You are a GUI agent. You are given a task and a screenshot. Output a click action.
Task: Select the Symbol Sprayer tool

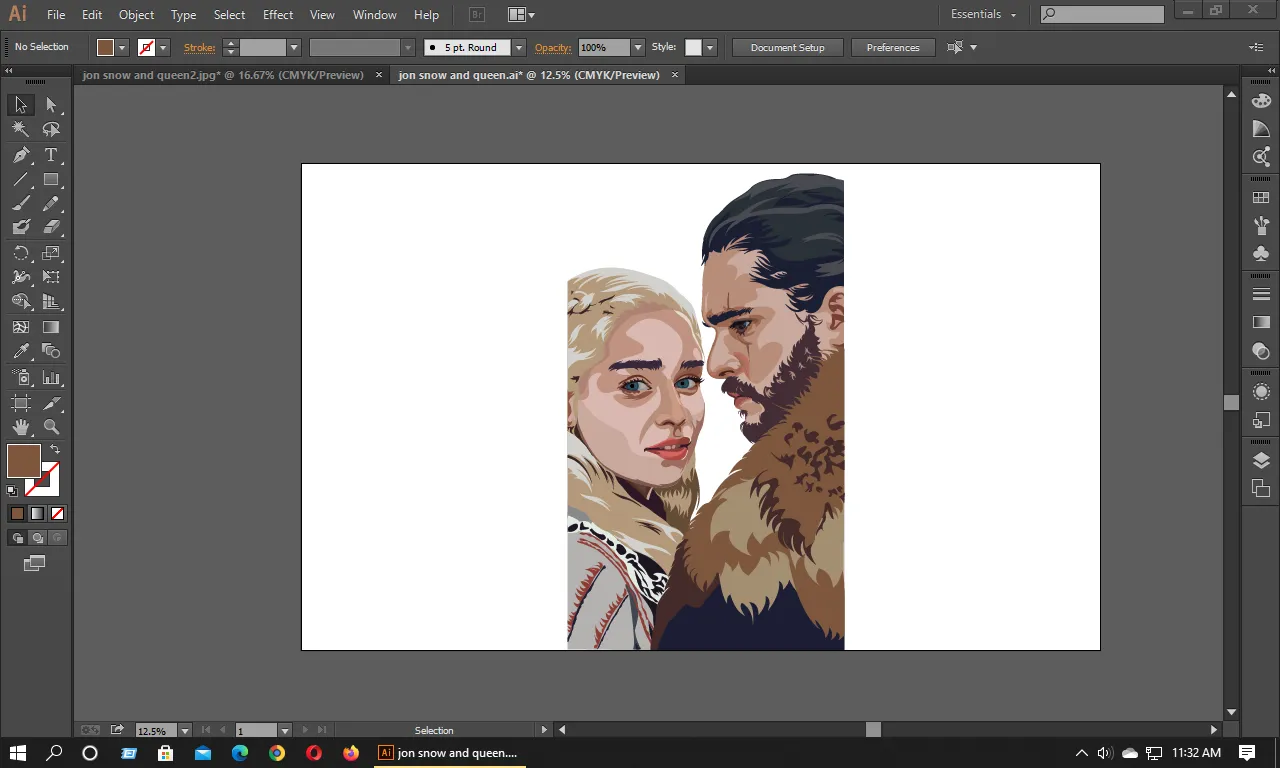pyautogui.click(x=21, y=378)
